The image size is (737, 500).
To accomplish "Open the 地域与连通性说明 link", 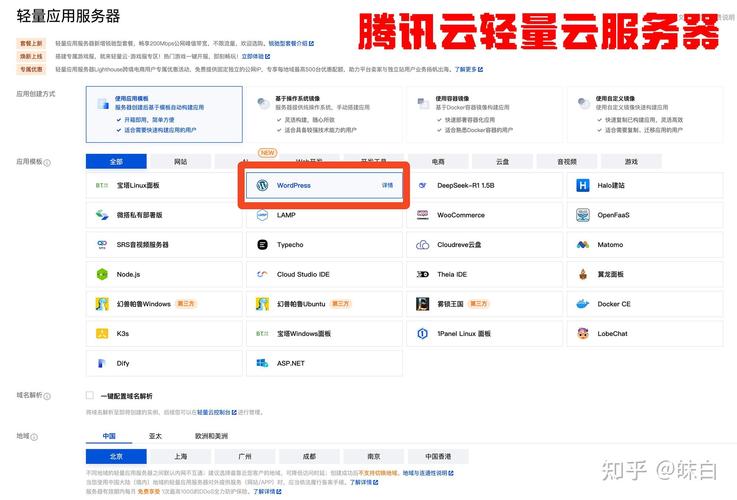I will (x=428, y=473).
